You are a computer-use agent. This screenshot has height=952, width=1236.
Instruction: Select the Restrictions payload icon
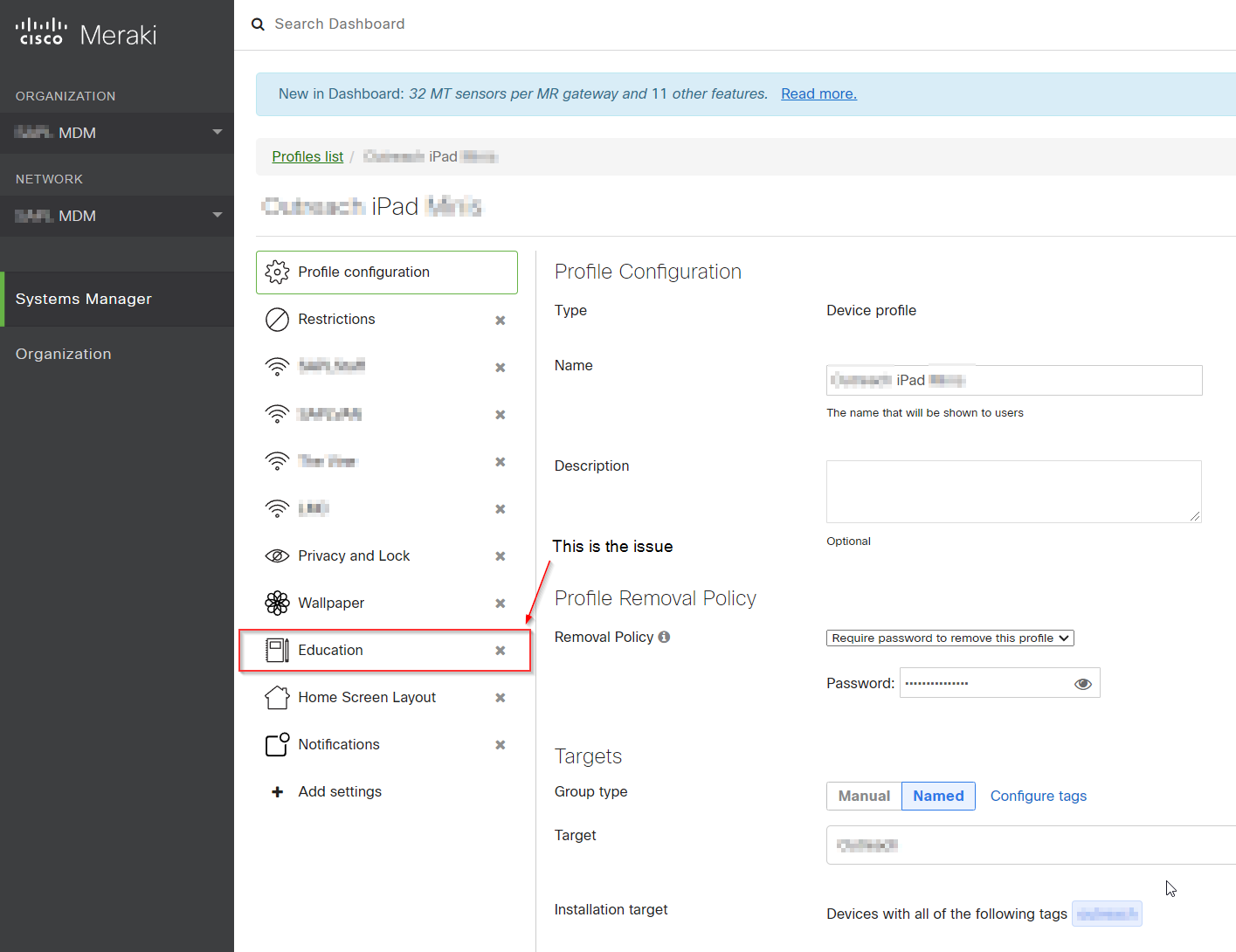277,320
